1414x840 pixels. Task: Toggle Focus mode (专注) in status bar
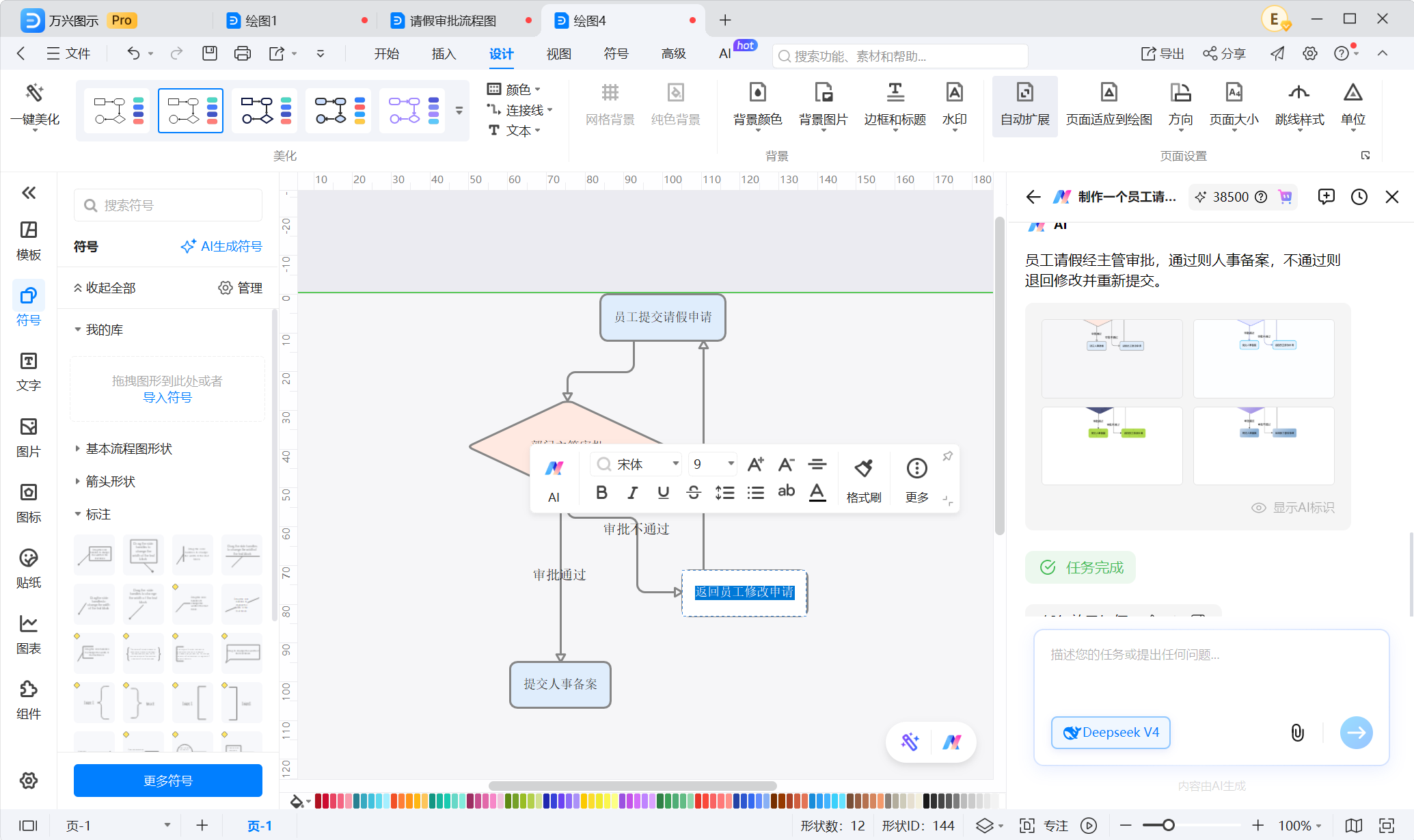click(x=1044, y=826)
